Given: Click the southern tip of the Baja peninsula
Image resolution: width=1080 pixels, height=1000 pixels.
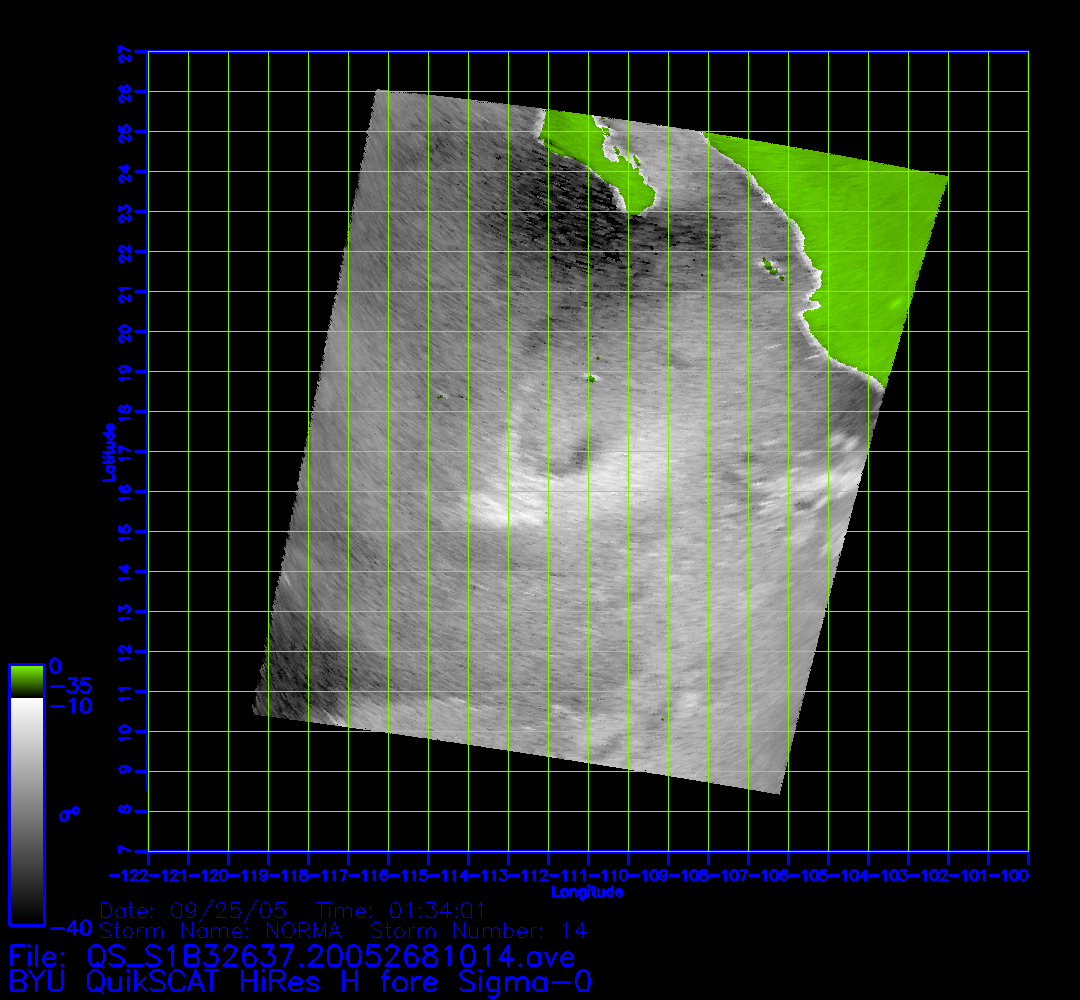Looking at the screenshot, I should point(635,207).
